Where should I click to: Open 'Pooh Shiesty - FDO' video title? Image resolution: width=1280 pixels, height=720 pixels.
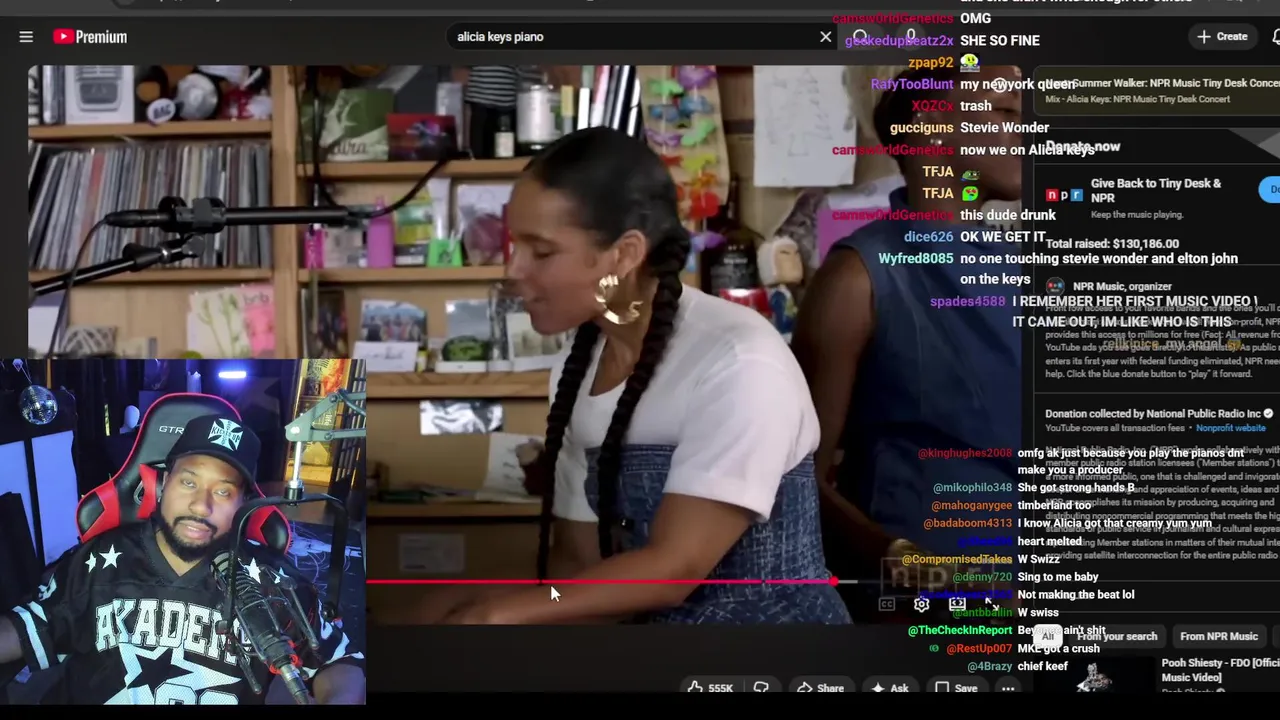pyautogui.click(x=1220, y=670)
